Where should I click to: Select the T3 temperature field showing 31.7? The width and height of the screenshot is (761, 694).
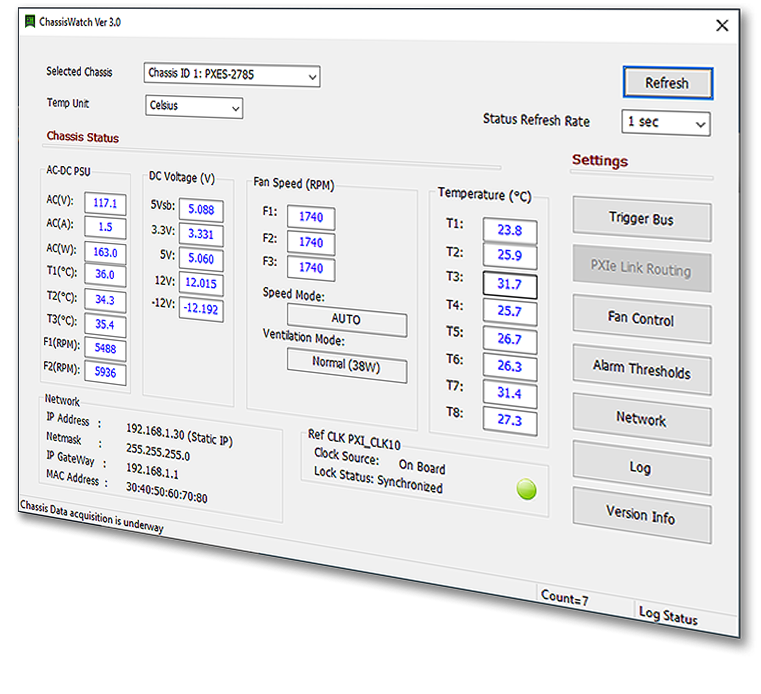(509, 285)
